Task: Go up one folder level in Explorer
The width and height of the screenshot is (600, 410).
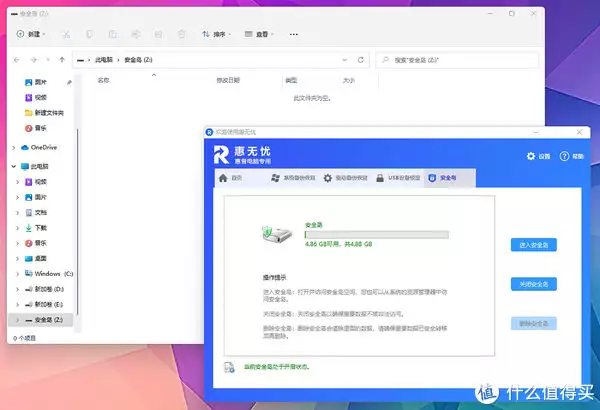Action: [x=62, y=60]
